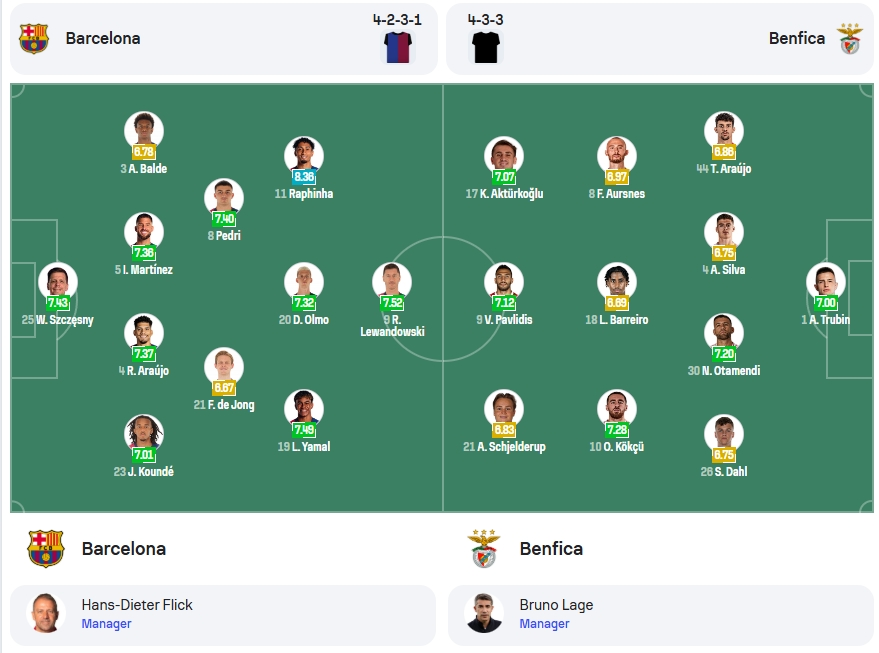This screenshot has width=879, height=653.
Task: Select R. Lewandowski's player photo
Action: (392, 281)
